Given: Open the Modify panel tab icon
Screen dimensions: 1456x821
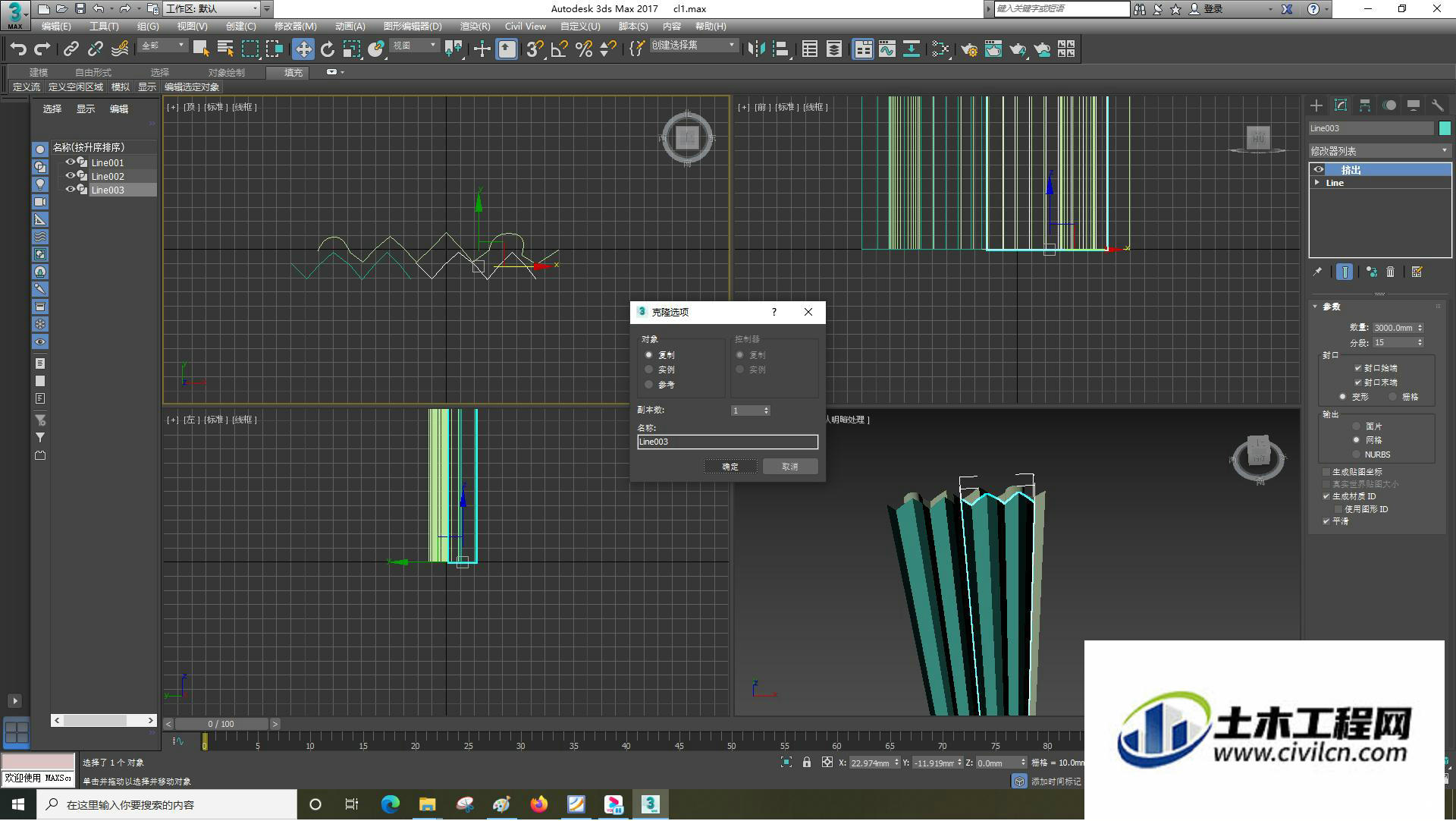Looking at the screenshot, I should coord(1341,105).
